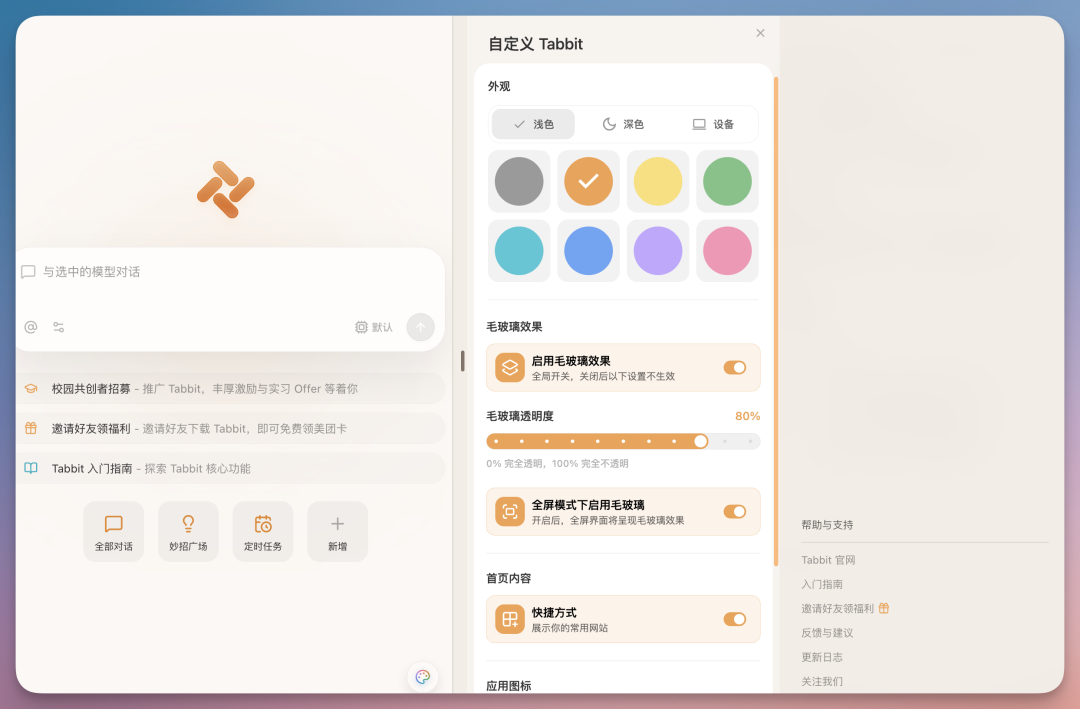This screenshot has height=709, width=1080.
Task: Choose the blue theme color
Action: (588, 251)
